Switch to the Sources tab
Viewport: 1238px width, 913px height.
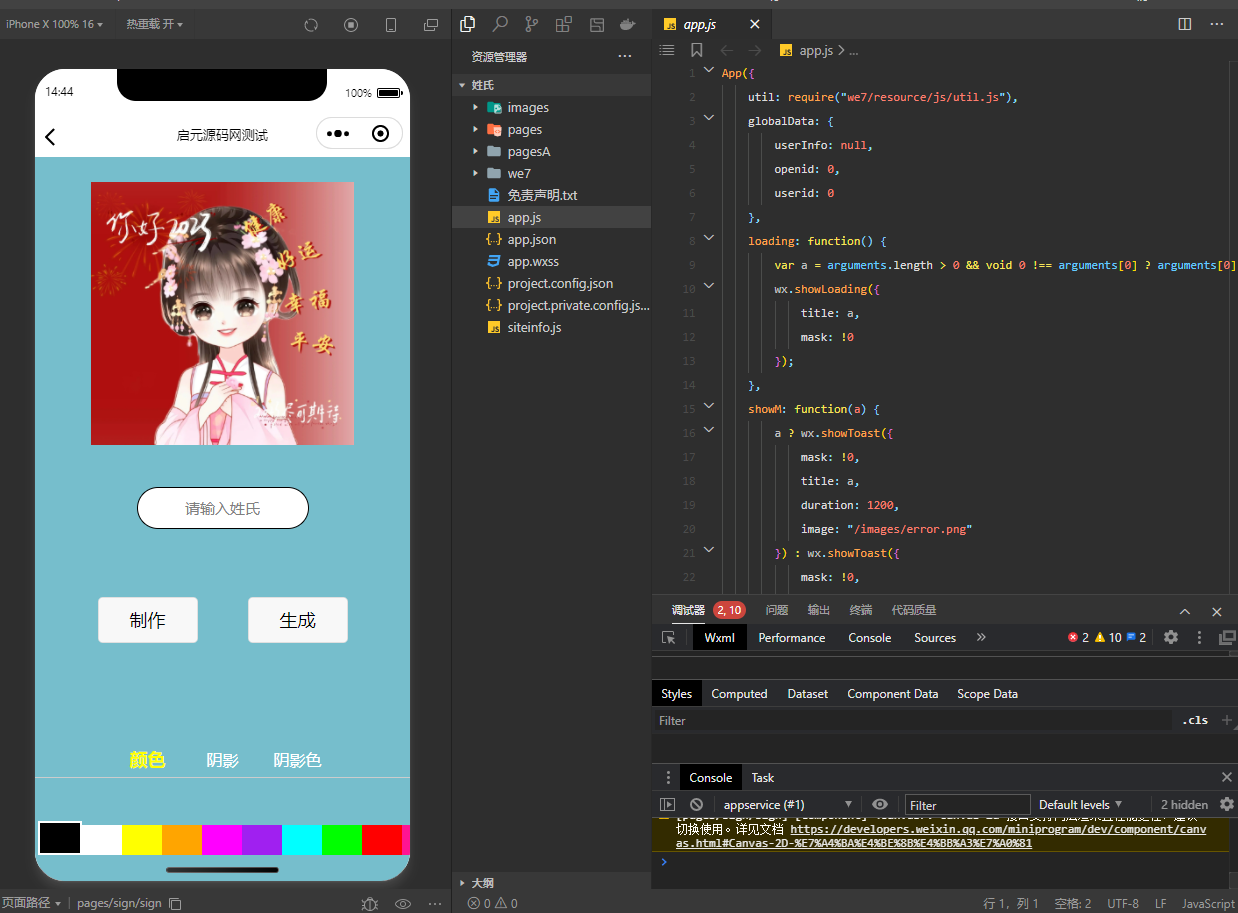(x=935, y=637)
